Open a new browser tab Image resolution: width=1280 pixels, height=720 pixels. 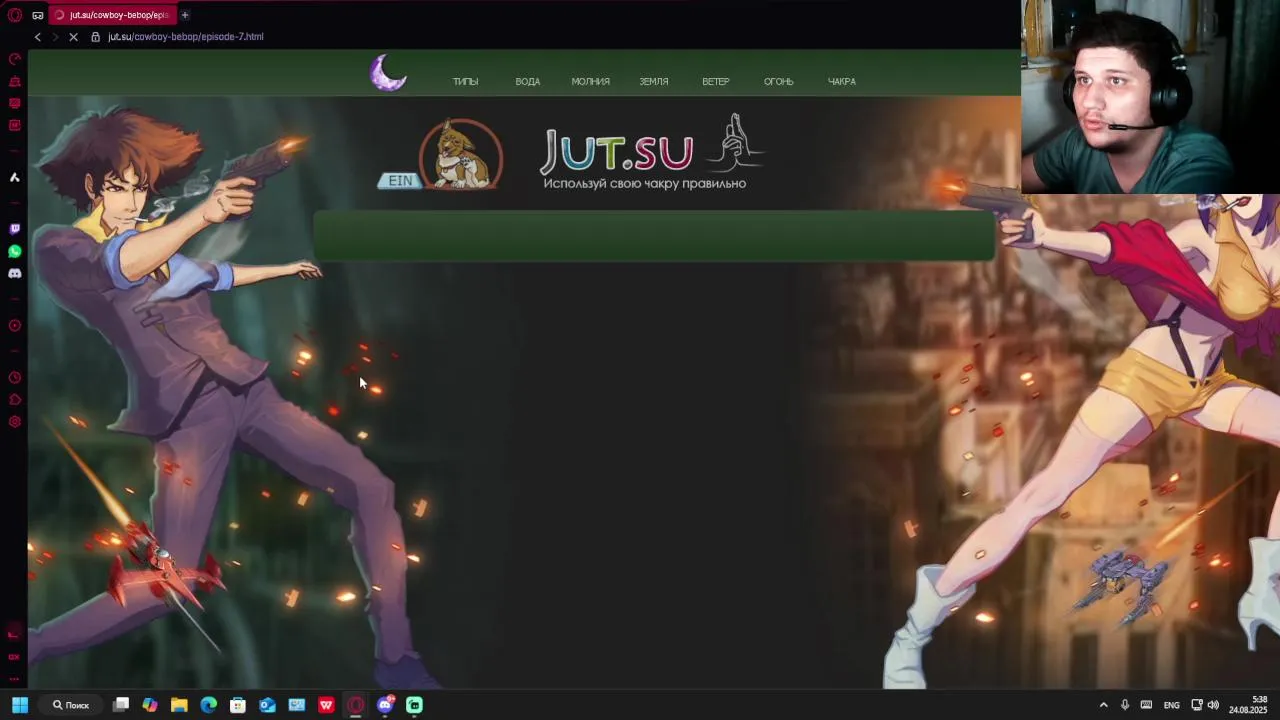click(x=185, y=15)
